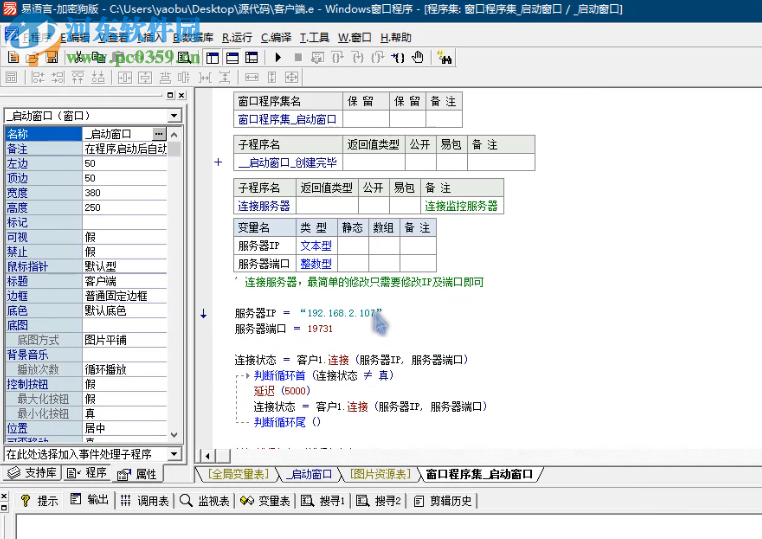Open help search binoculars icon
The image size is (762, 539).
(444, 58)
